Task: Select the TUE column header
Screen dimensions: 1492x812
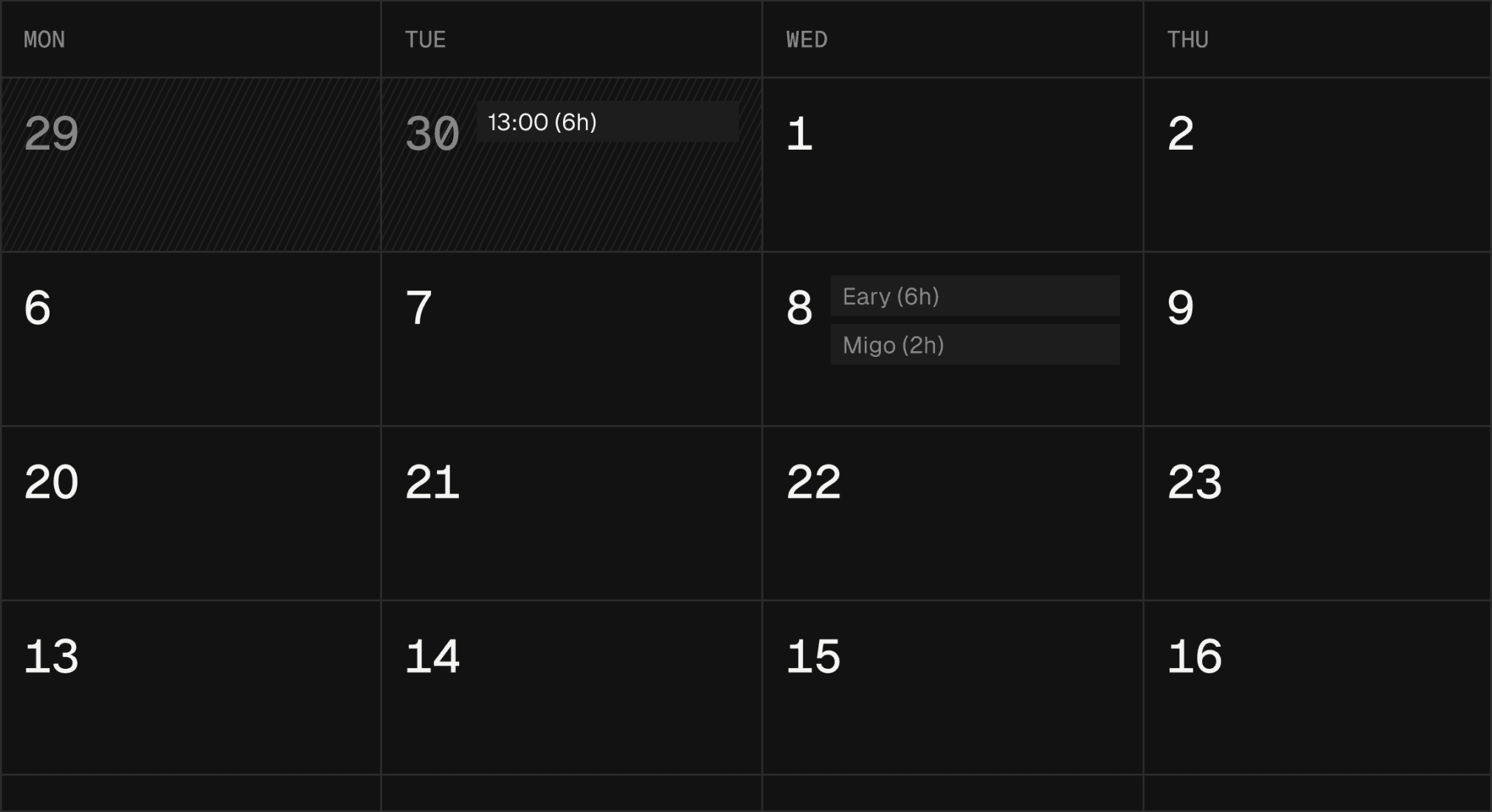Action: click(x=425, y=39)
